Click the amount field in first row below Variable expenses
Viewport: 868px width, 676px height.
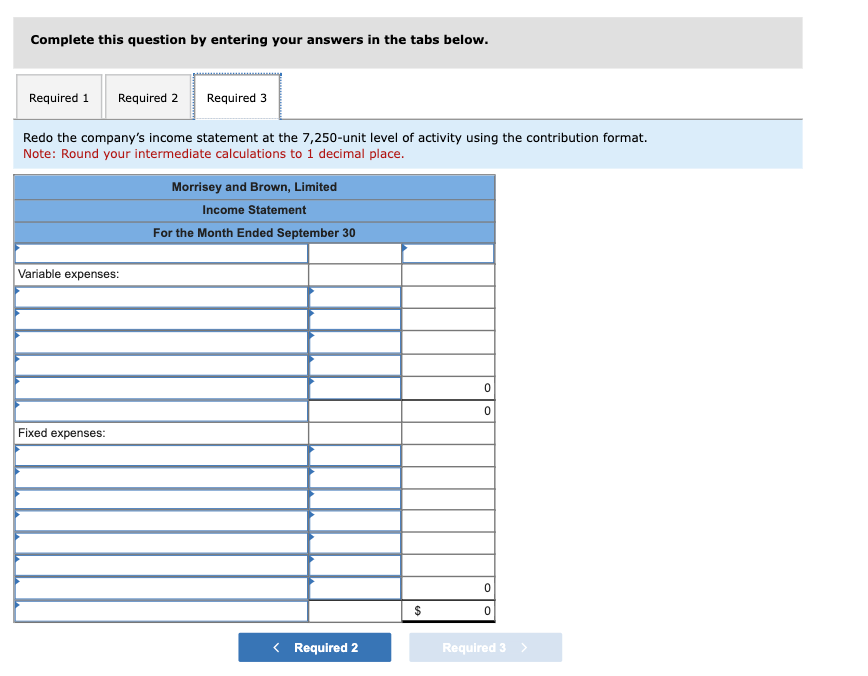pyautogui.click(x=355, y=297)
